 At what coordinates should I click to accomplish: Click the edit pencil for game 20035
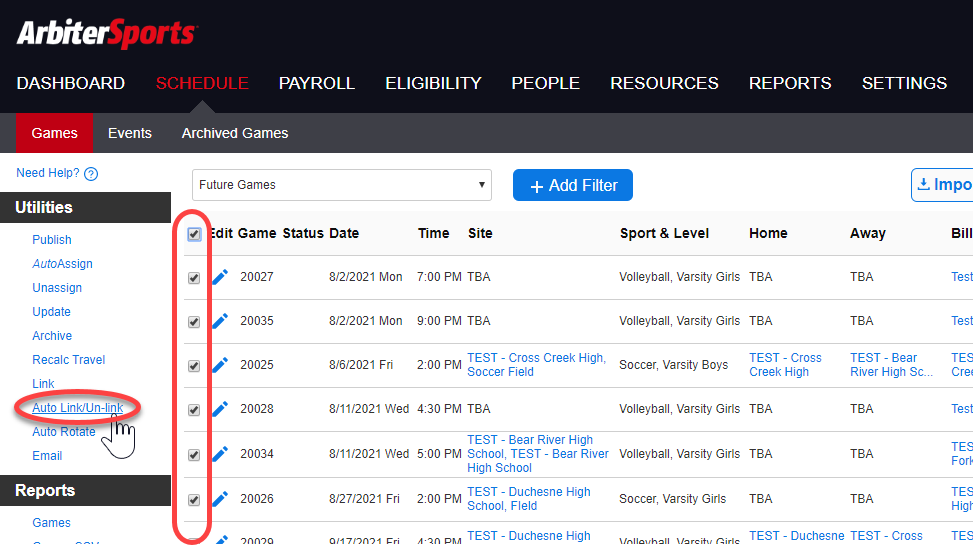click(220, 321)
